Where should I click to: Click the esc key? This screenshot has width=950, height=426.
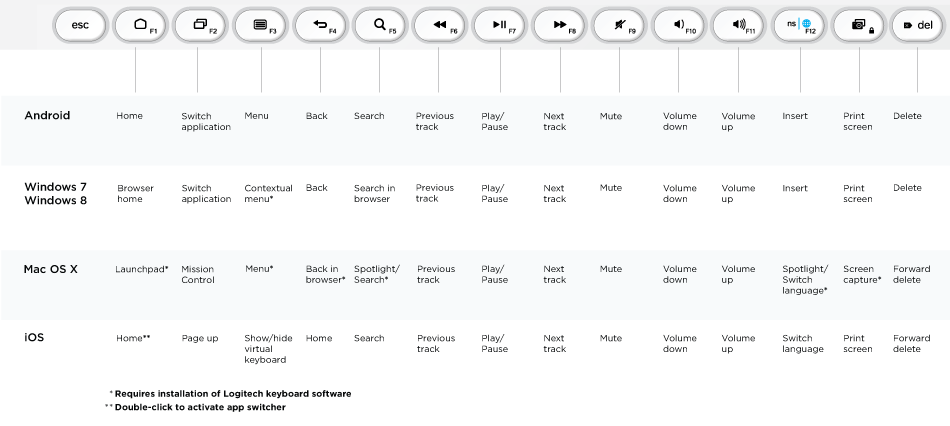(x=80, y=25)
